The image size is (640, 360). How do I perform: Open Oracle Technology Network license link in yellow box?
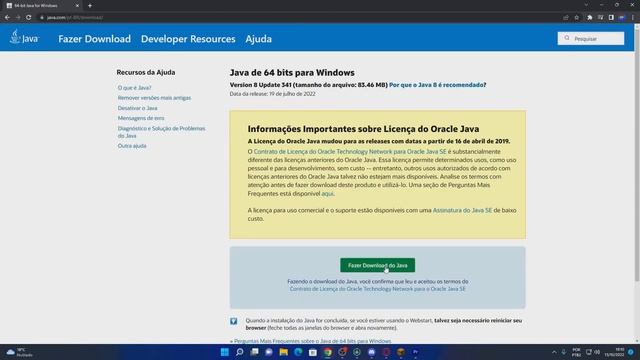[x=350, y=151]
